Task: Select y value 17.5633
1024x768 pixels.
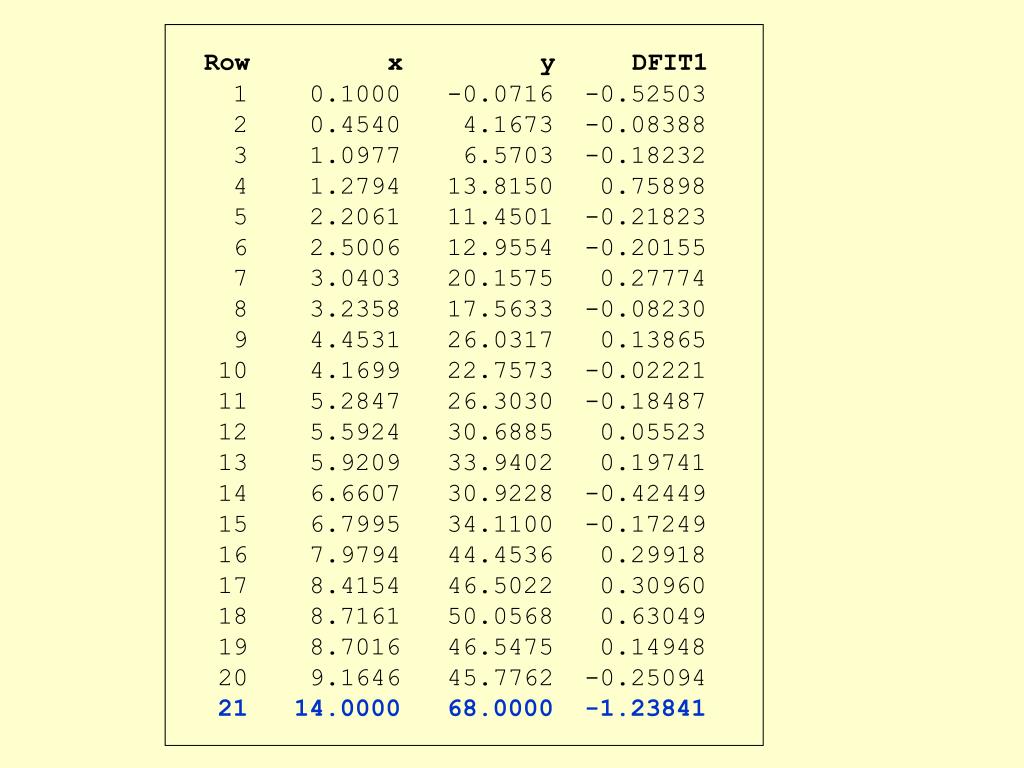Action: (500, 309)
